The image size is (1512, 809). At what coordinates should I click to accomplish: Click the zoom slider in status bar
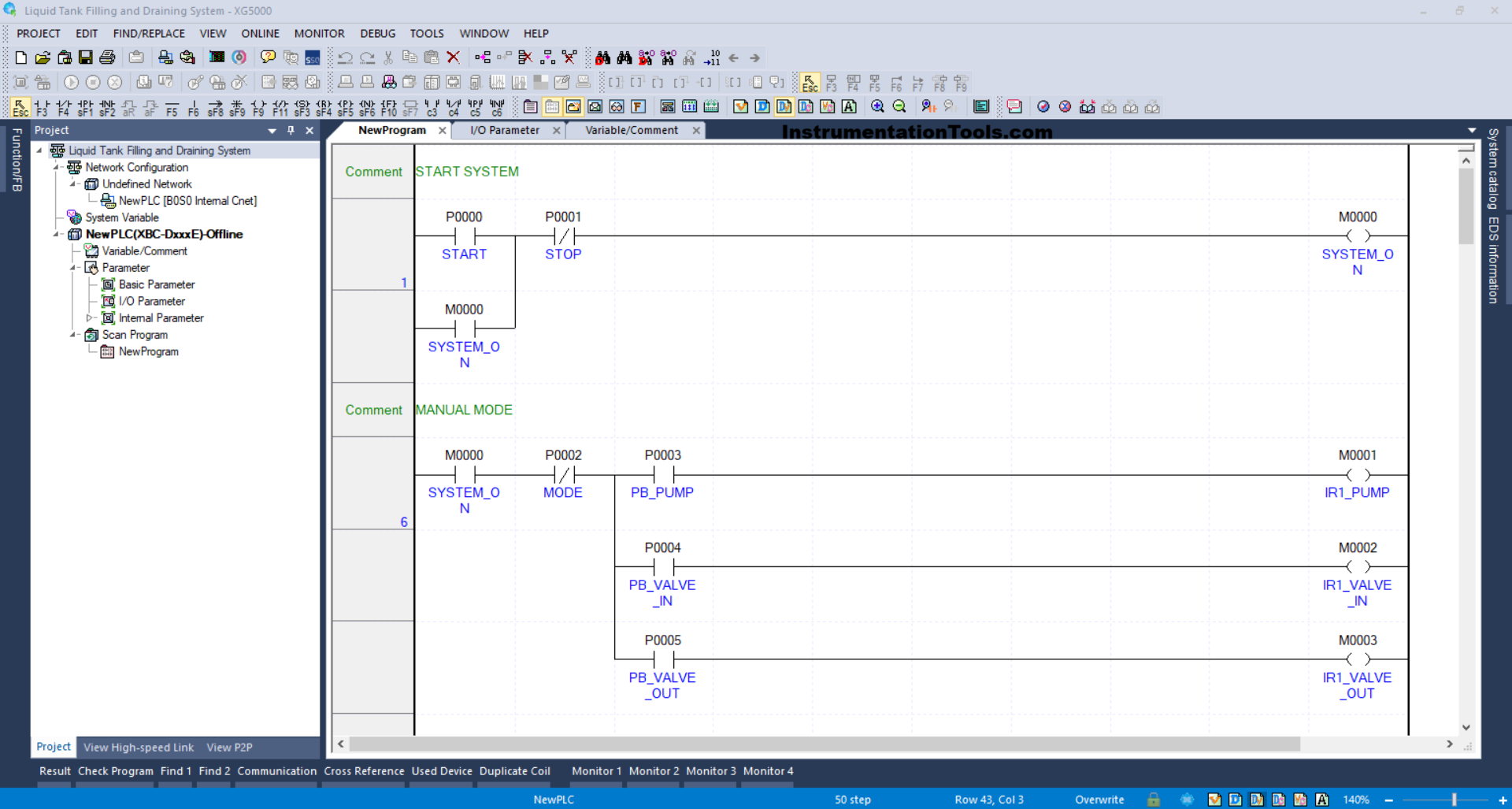point(1453,800)
